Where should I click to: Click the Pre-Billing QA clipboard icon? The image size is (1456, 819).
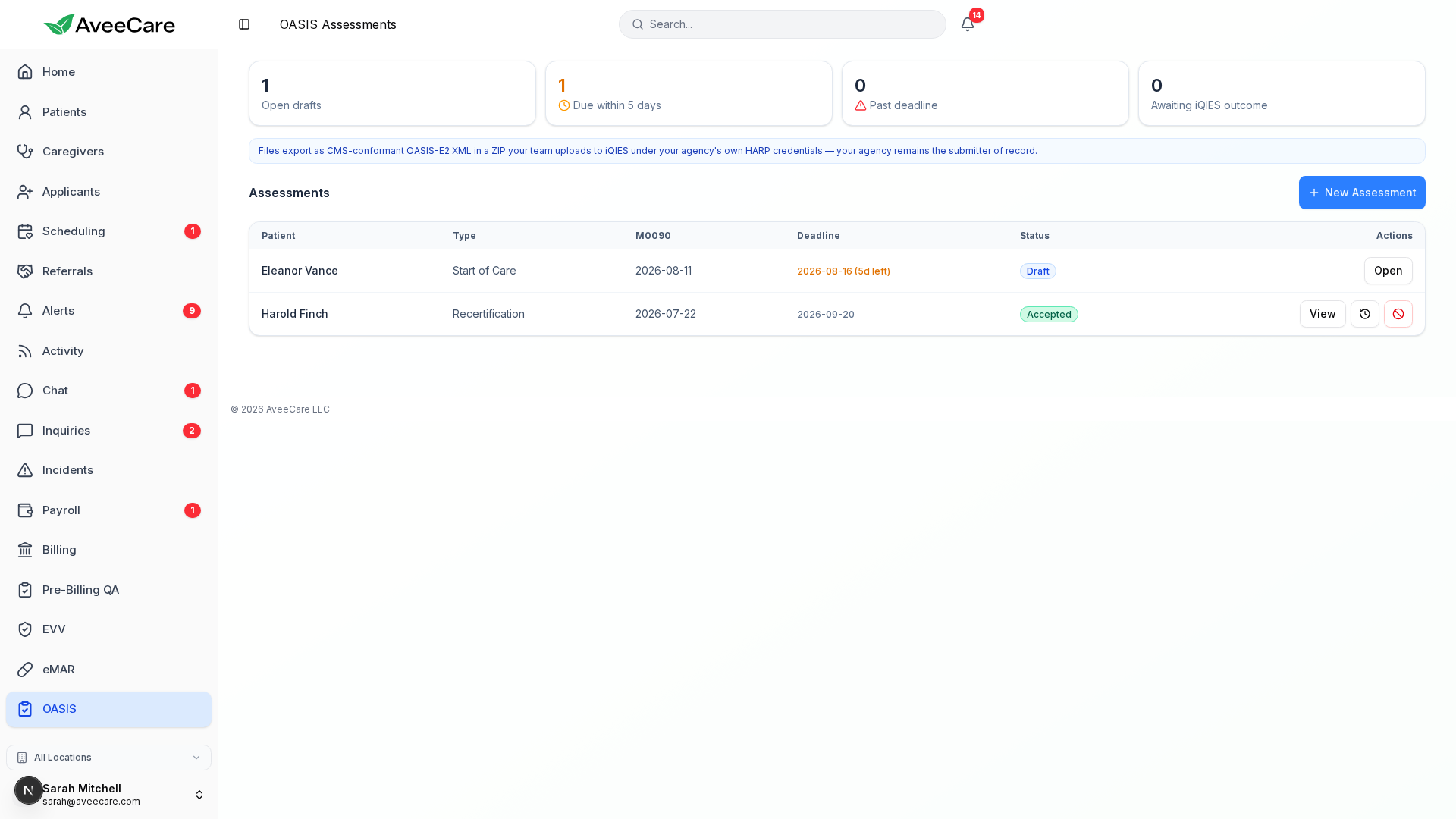coord(25,590)
